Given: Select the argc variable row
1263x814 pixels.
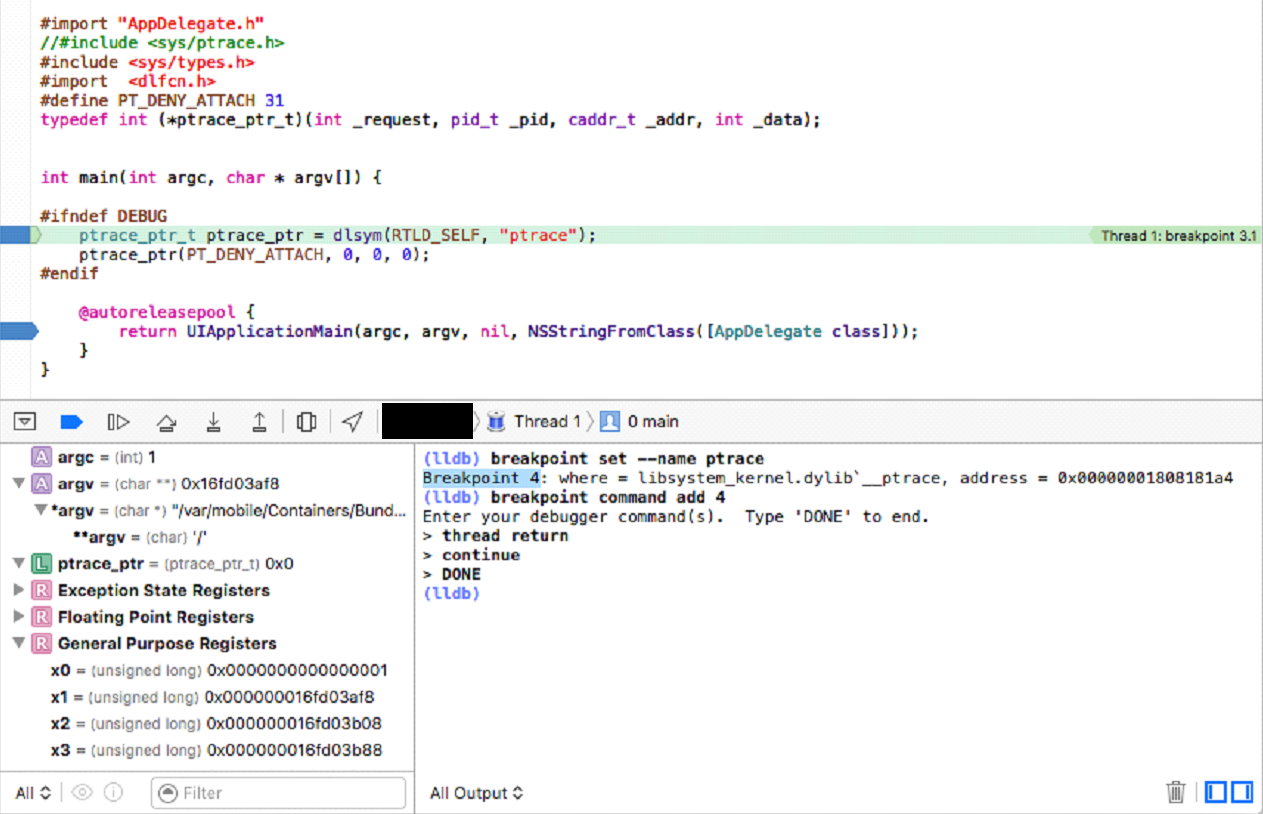Looking at the screenshot, I should [x=207, y=457].
